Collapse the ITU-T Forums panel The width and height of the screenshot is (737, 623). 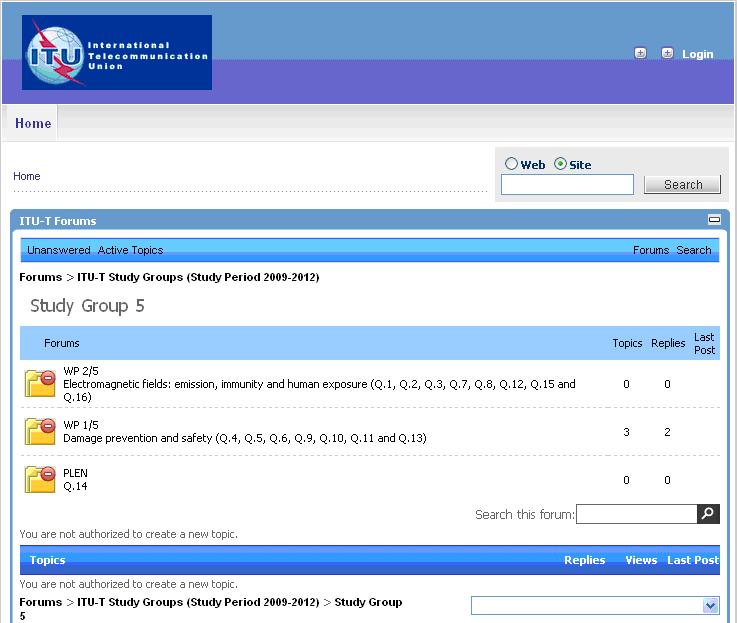pyautogui.click(x=714, y=220)
